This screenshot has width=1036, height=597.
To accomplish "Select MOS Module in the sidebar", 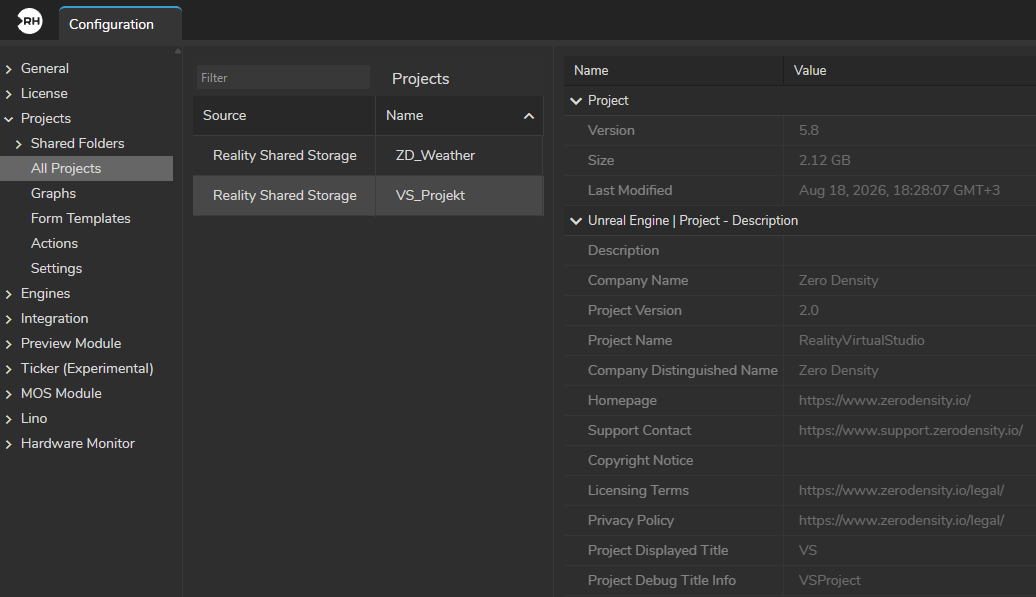I will coord(61,393).
